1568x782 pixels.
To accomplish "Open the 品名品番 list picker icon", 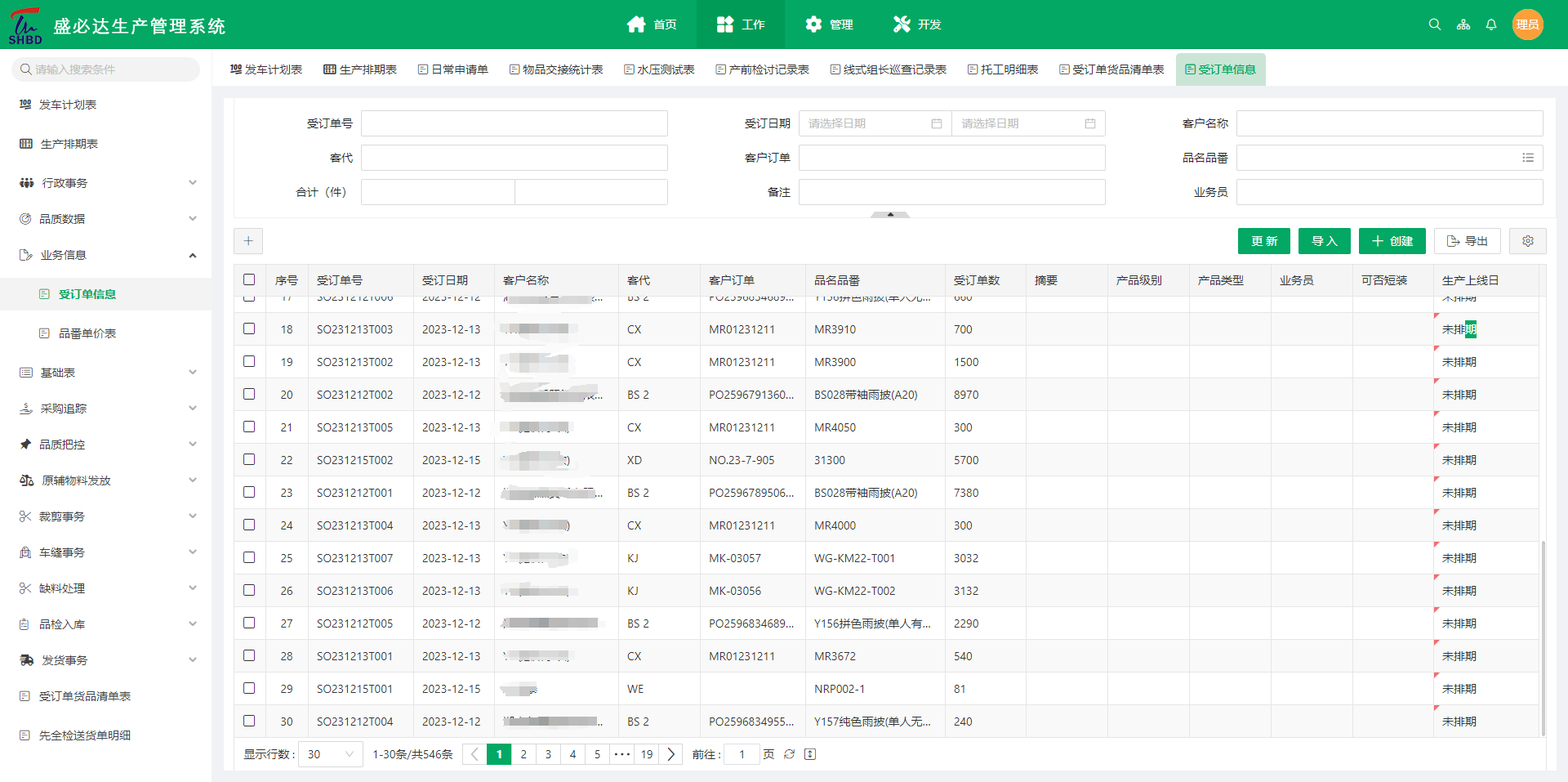I will tap(1527, 158).
